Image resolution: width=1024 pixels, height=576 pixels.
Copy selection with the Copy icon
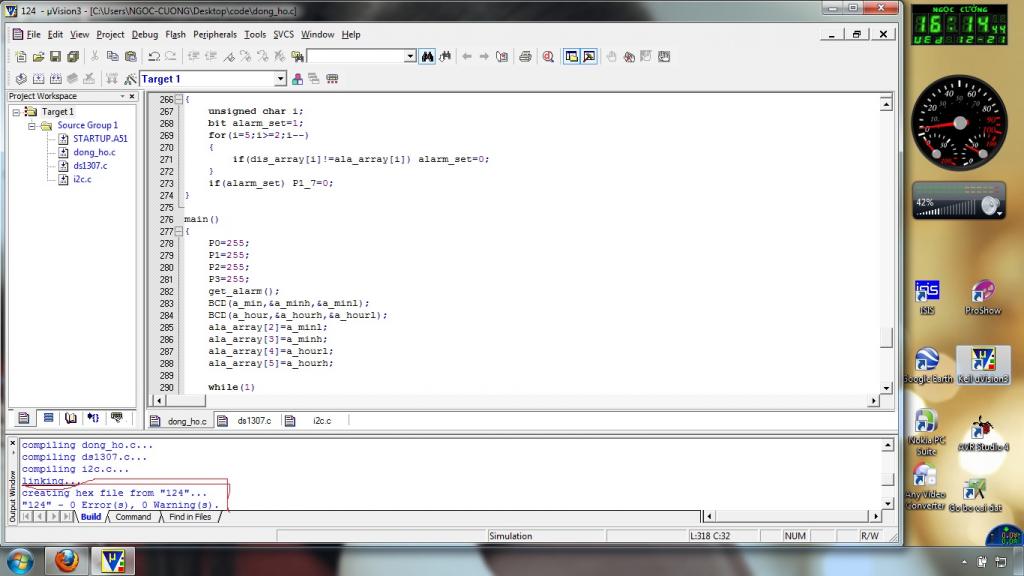[112, 57]
